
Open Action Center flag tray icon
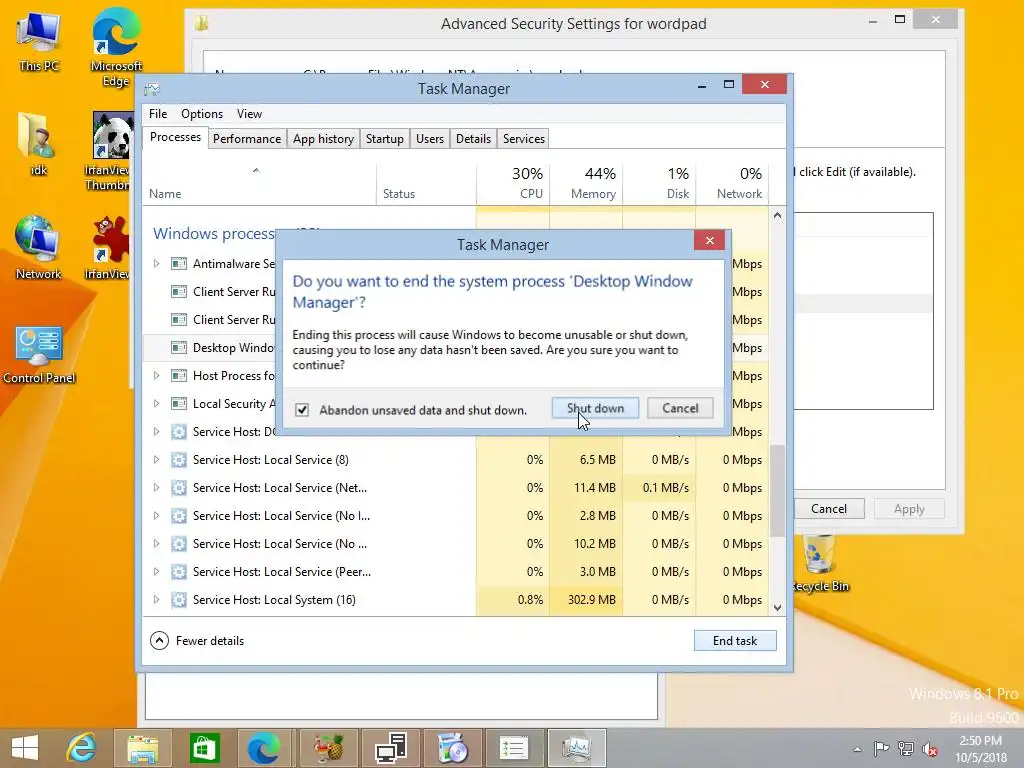click(x=881, y=748)
